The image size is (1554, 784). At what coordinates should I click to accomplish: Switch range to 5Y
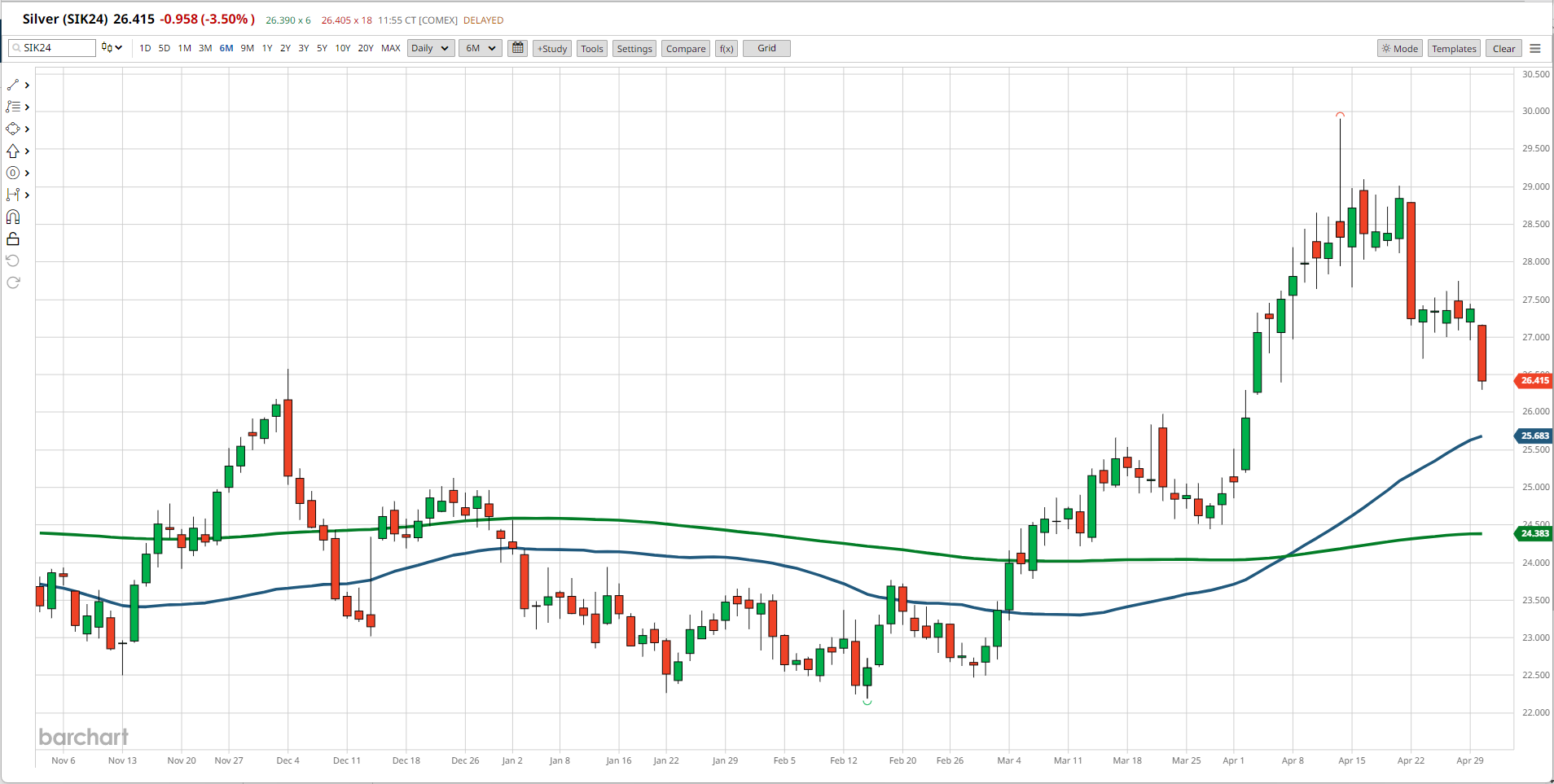coord(322,48)
